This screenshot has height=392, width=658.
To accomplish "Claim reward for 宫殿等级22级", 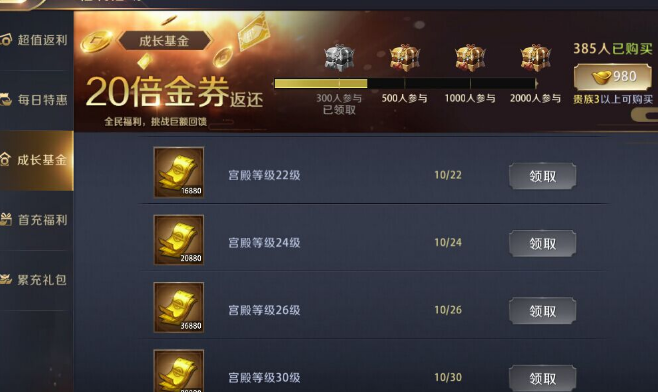I will click(x=542, y=176).
